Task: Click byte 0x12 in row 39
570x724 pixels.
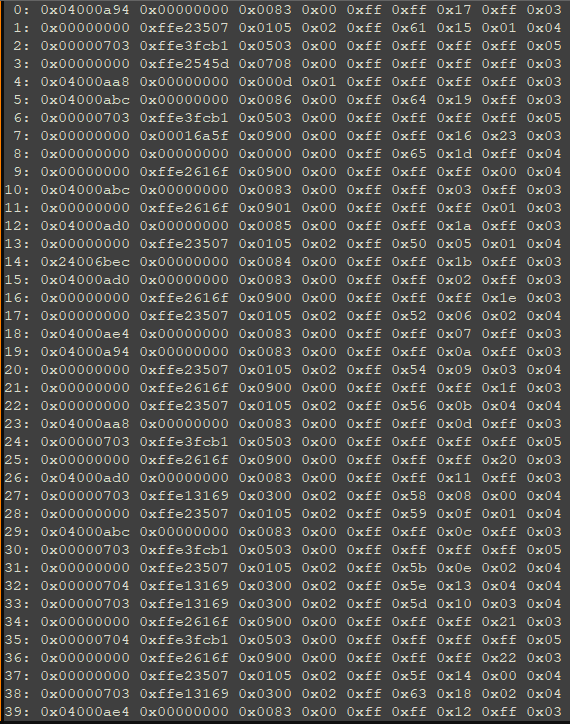Action: point(454,712)
